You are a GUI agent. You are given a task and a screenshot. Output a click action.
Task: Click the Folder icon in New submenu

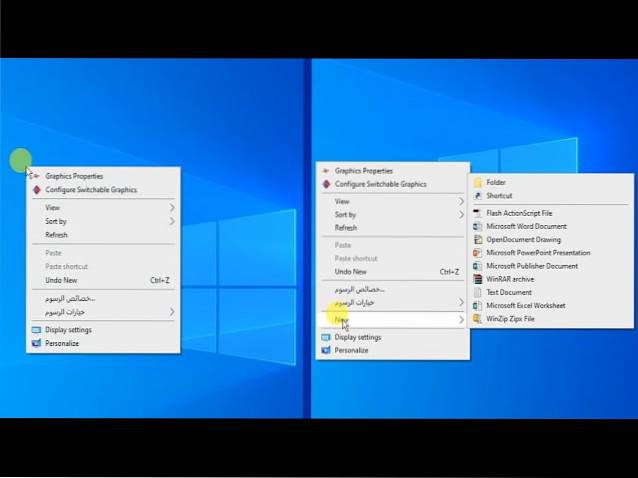click(x=477, y=183)
